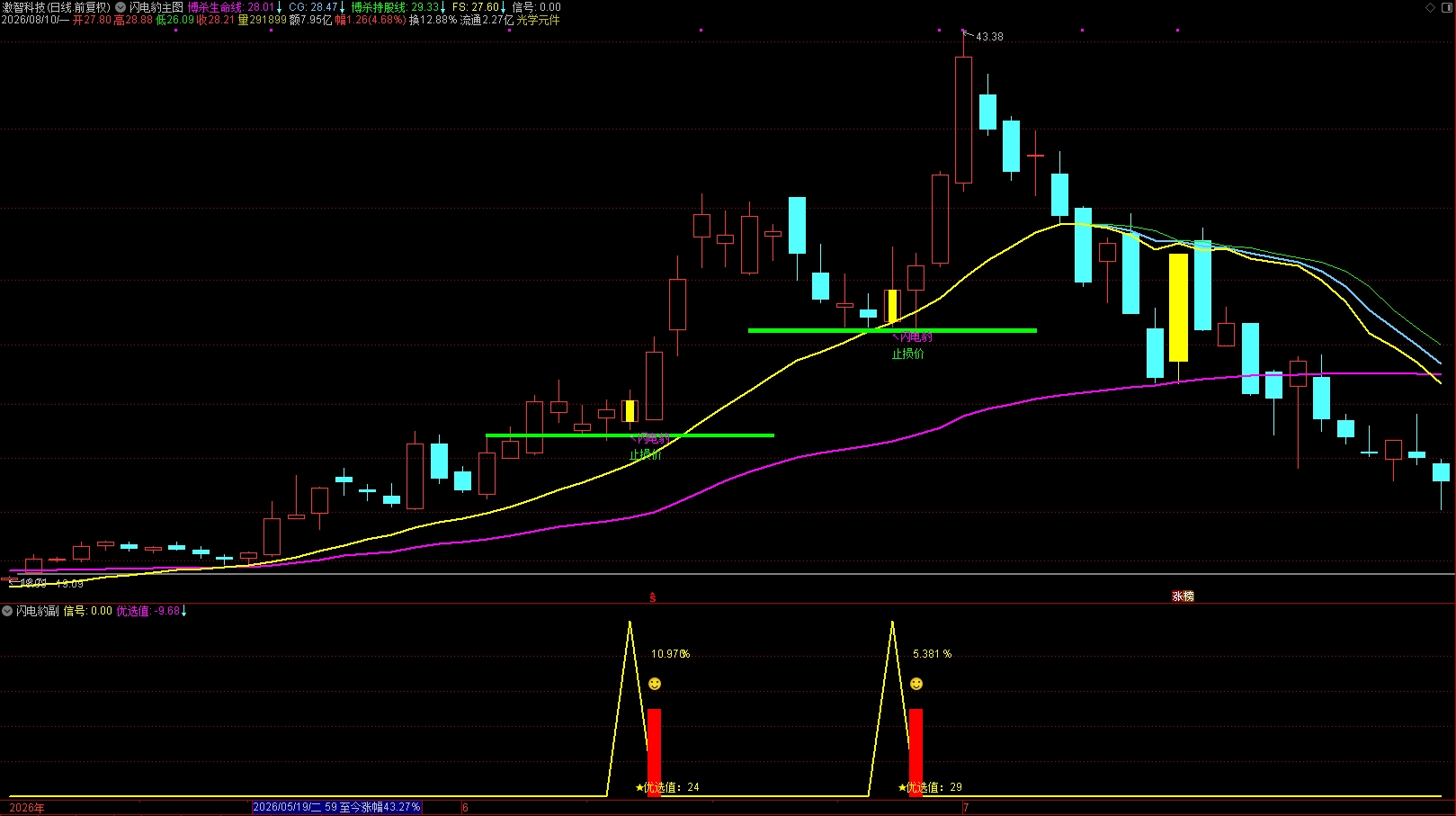The height and width of the screenshot is (816, 1456).
Task: Click the first red signal bar in sub-chart
Action: click(654, 752)
